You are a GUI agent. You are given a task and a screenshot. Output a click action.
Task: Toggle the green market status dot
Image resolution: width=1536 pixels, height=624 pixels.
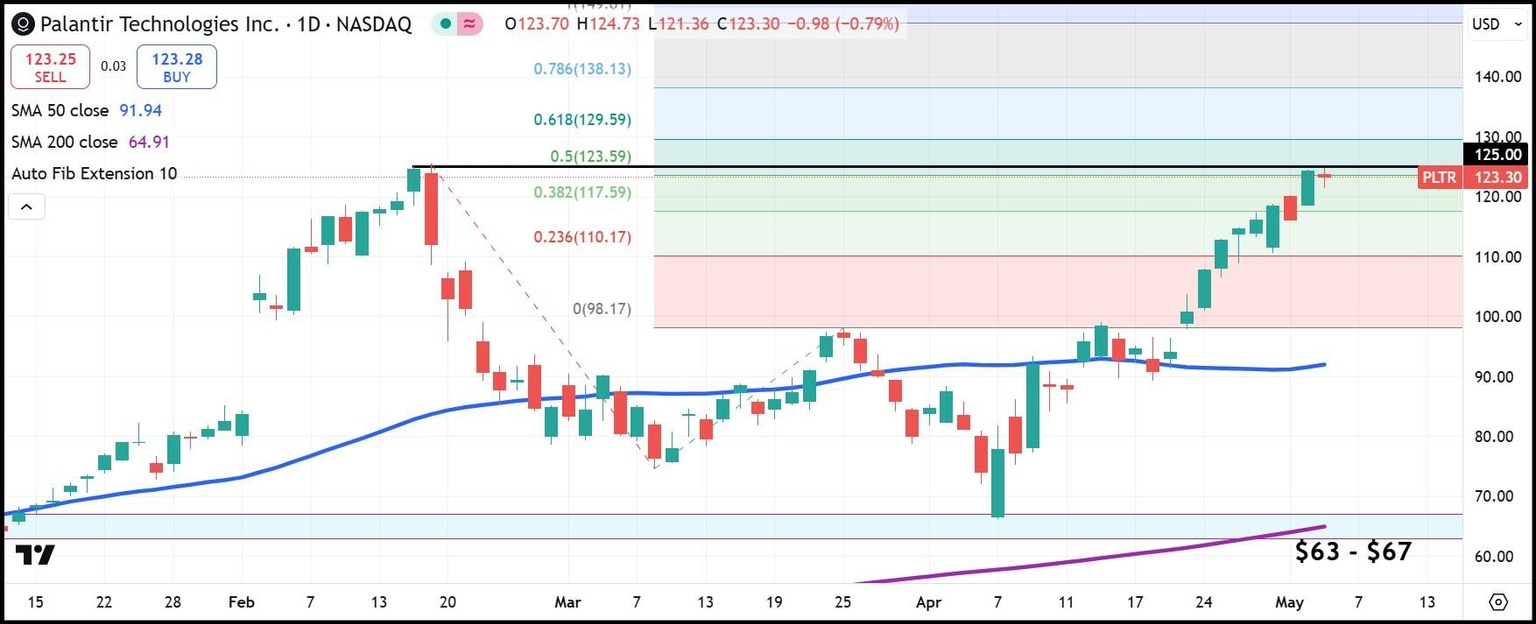446,22
